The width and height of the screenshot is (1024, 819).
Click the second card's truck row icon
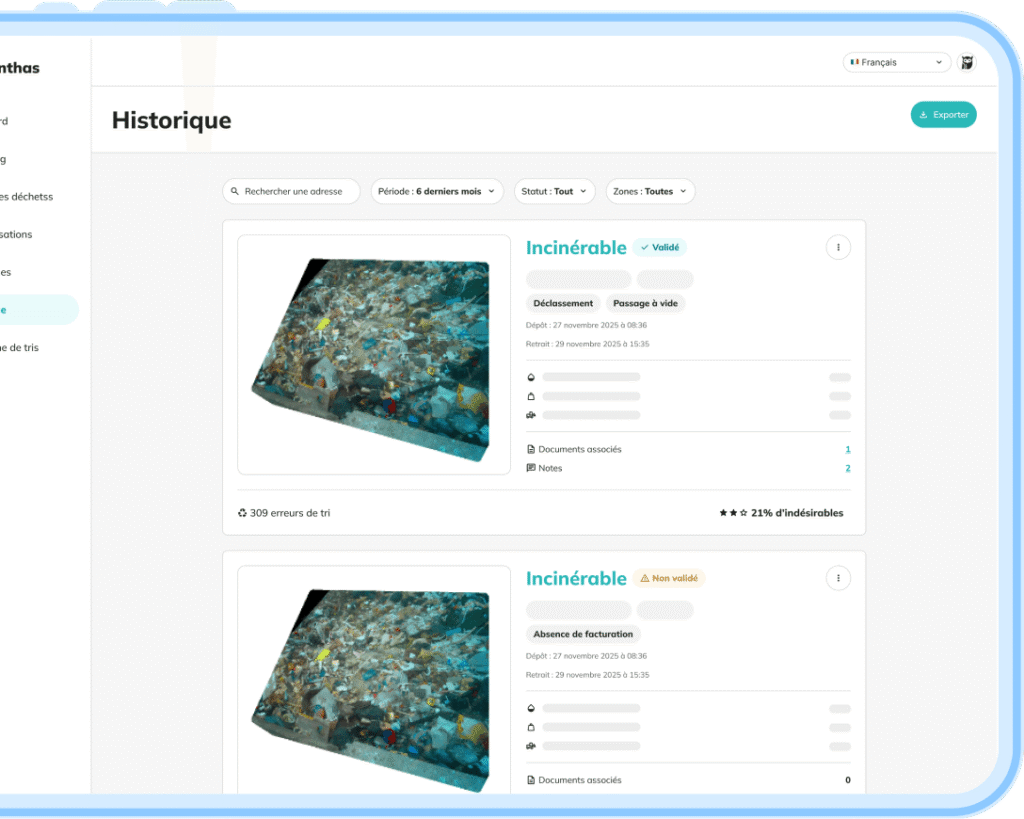click(x=531, y=746)
